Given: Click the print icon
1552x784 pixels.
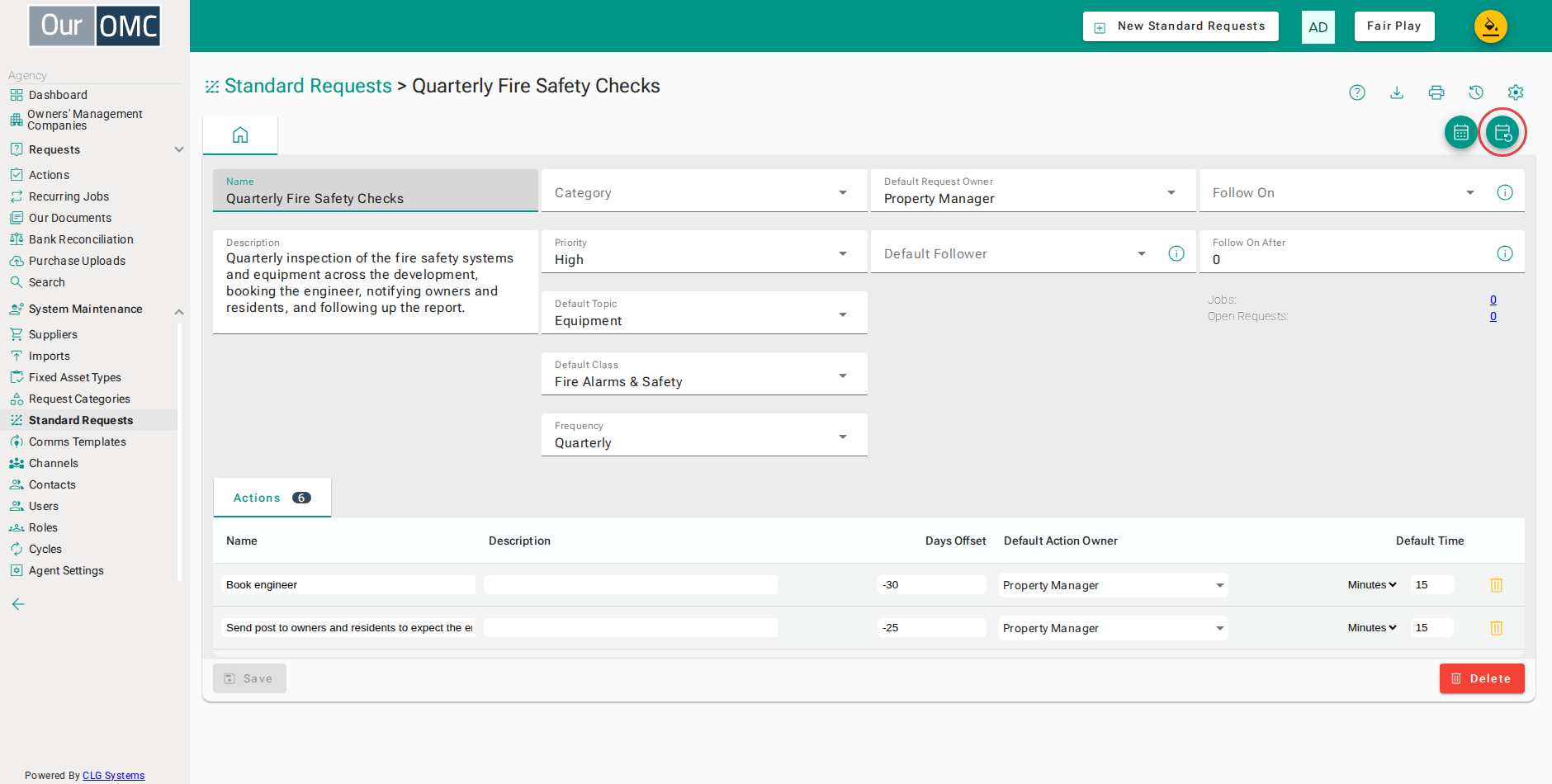Looking at the screenshot, I should (x=1436, y=92).
